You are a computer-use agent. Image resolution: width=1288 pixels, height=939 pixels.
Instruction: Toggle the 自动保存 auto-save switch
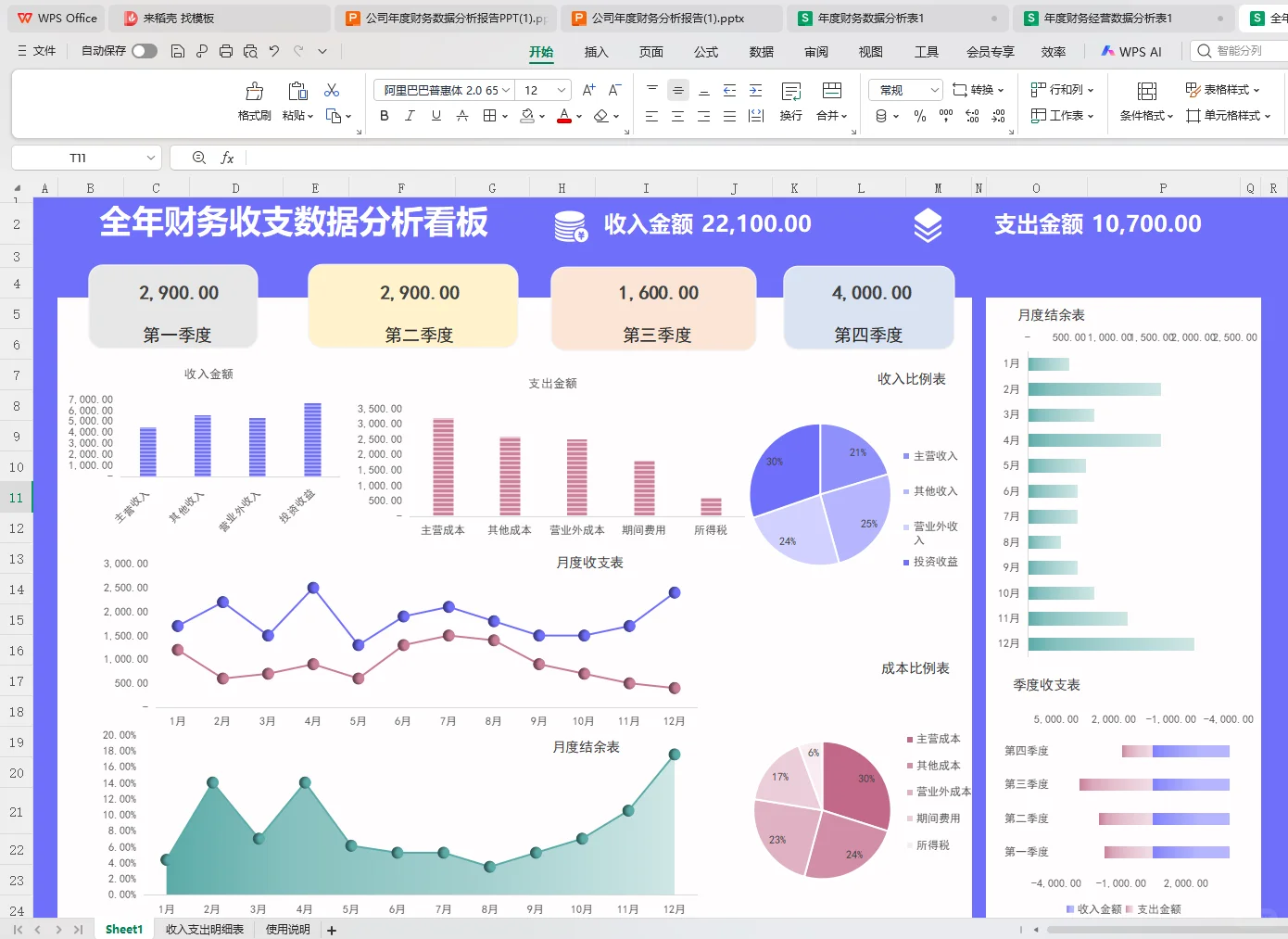pyautogui.click(x=145, y=51)
